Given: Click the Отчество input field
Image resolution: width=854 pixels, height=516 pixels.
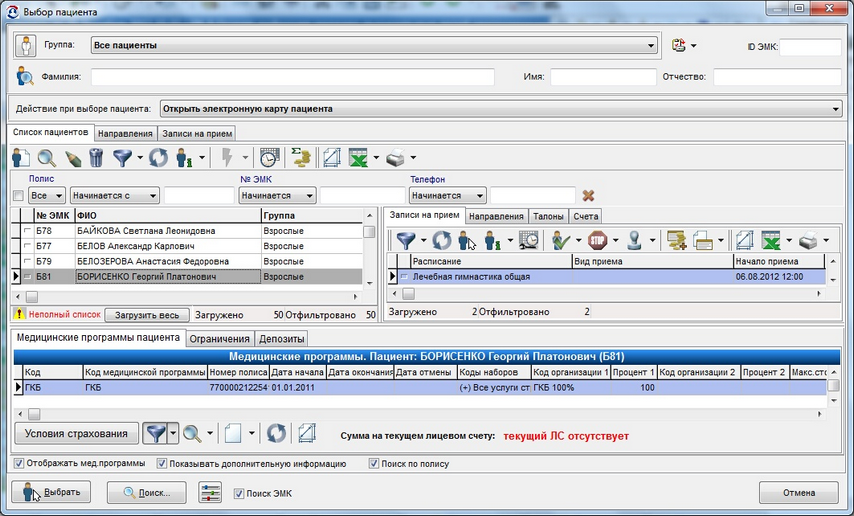Looking at the screenshot, I should (777, 77).
